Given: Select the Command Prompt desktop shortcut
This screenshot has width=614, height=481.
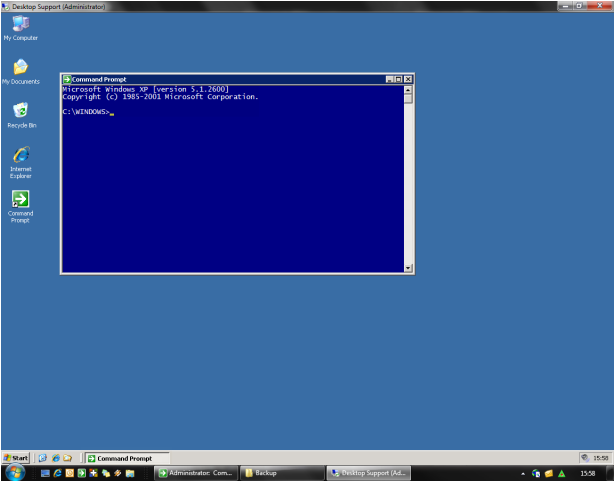Looking at the screenshot, I should pos(20,207).
